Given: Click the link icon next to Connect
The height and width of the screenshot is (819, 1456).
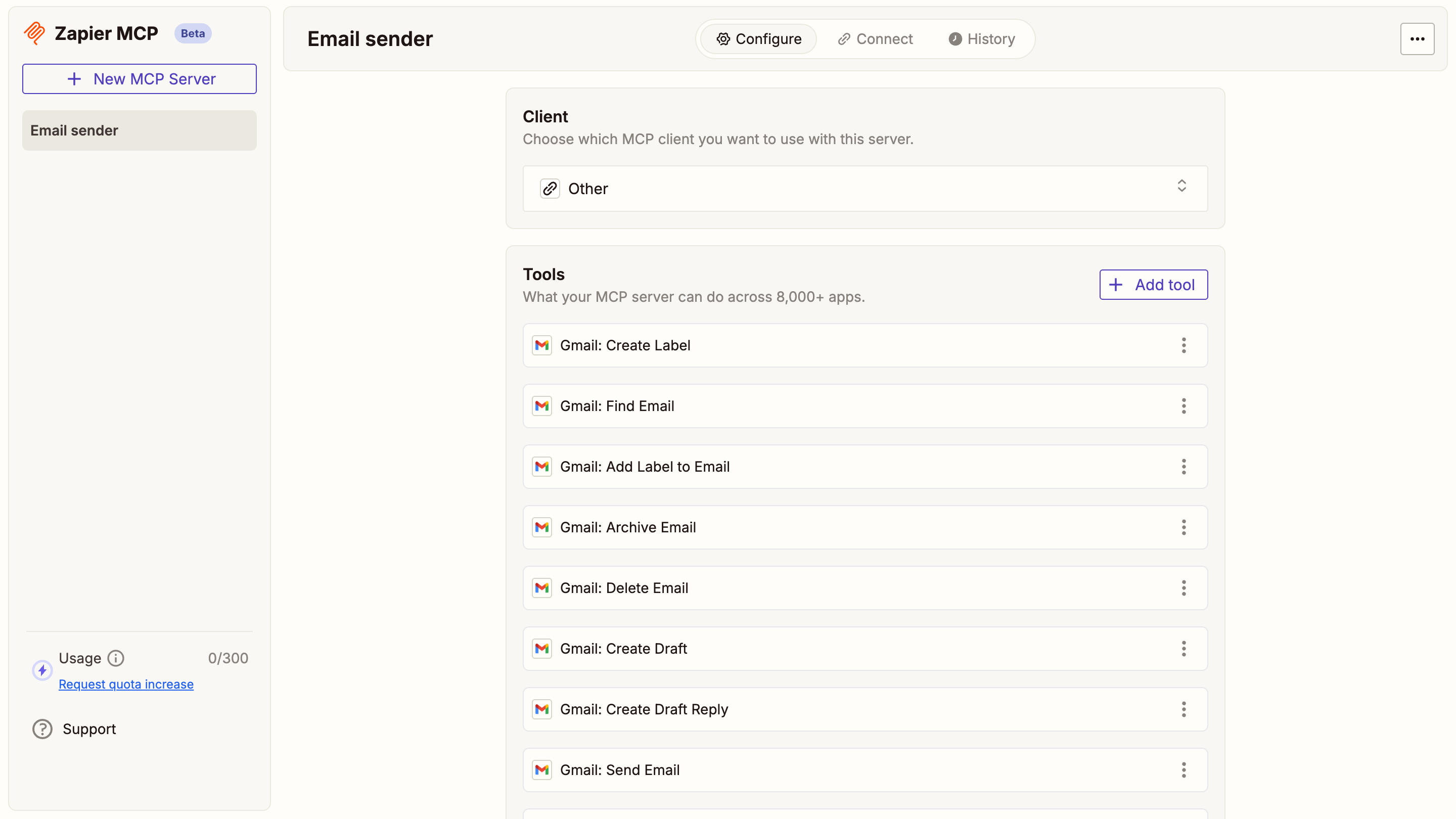Looking at the screenshot, I should (x=844, y=38).
